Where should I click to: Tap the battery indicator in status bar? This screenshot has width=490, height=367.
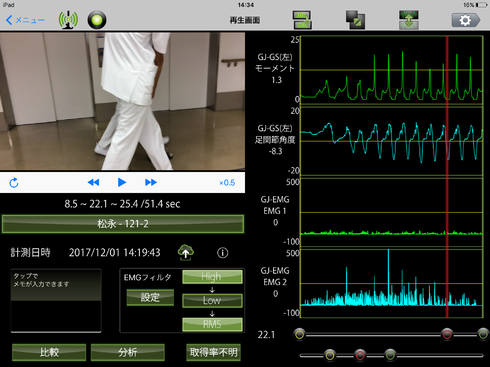(x=481, y=5)
